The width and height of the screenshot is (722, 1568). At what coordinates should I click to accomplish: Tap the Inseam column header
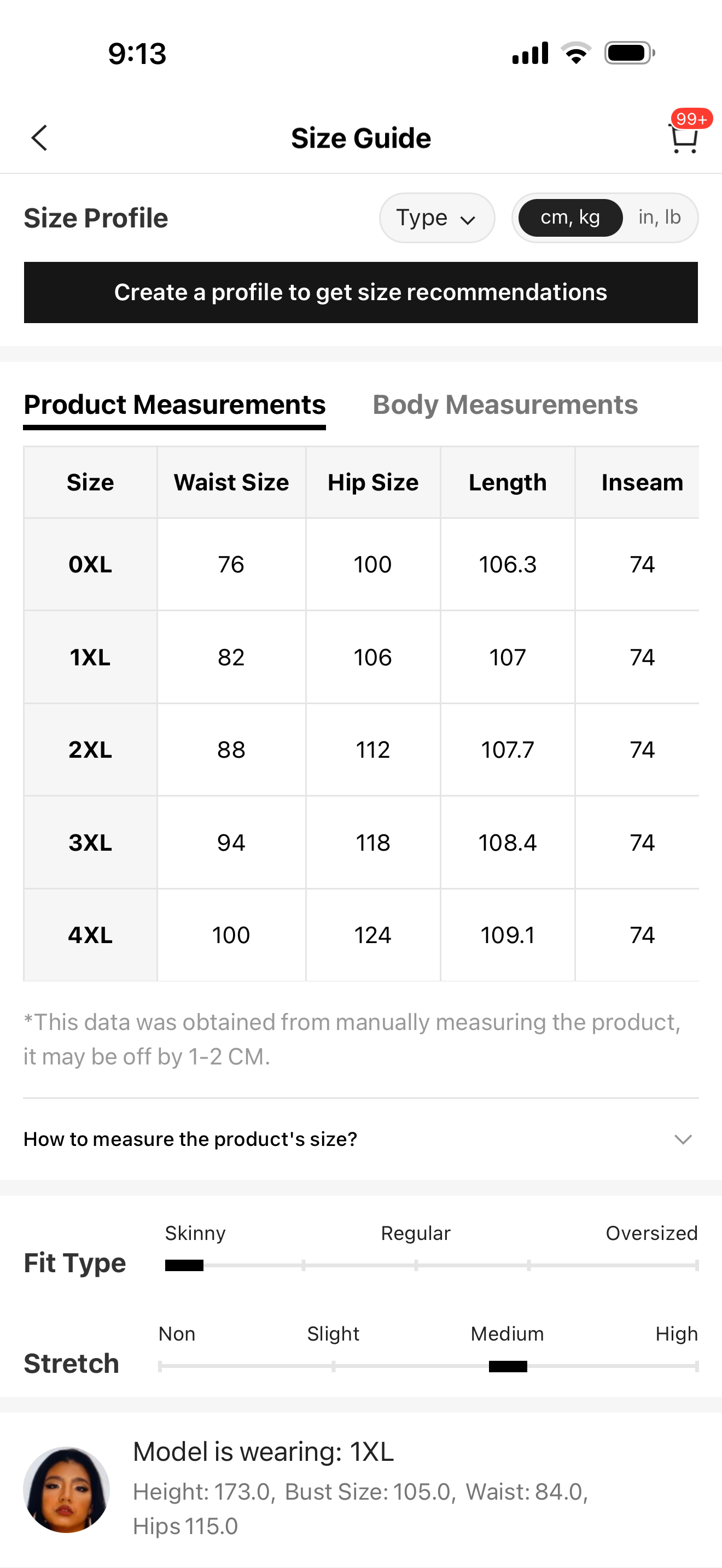(x=642, y=483)
